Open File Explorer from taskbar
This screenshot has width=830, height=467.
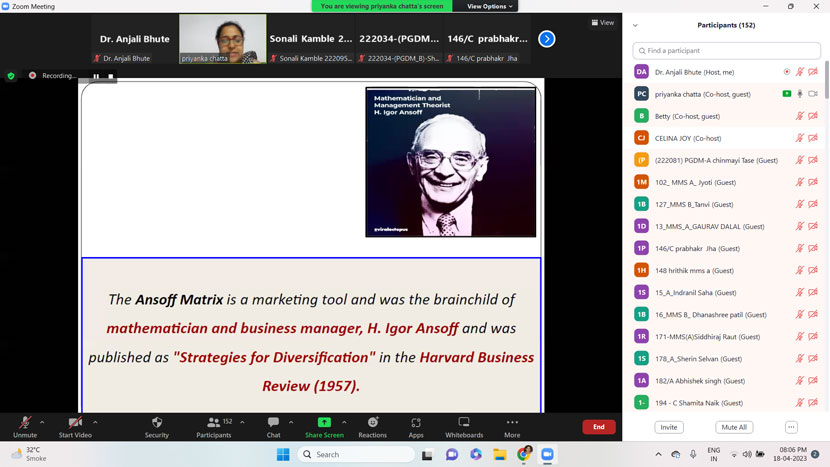[x=500, y=454]
